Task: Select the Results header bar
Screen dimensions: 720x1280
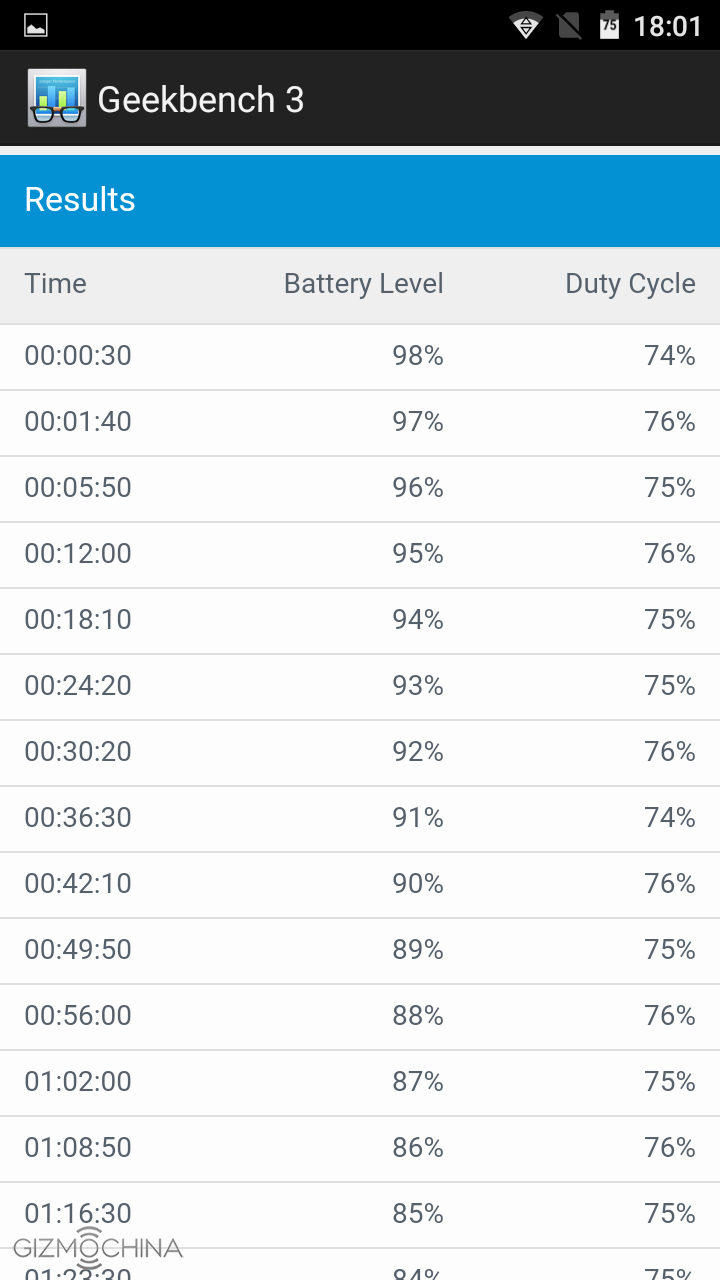Action: tap(360, 200)
